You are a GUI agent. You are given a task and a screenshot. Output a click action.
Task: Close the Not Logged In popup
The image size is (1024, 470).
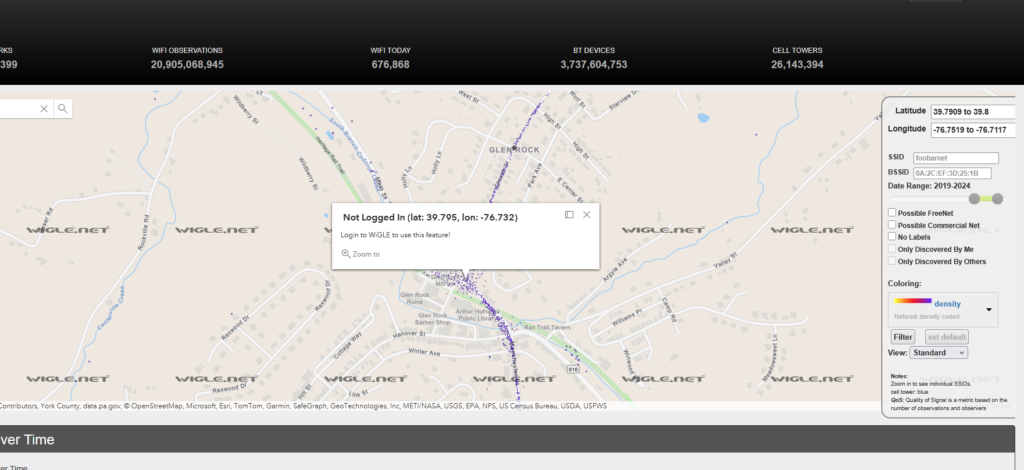(x=586, y=215)
